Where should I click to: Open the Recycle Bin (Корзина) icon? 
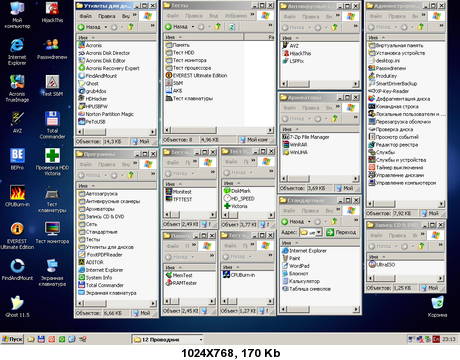pos(437,306)
